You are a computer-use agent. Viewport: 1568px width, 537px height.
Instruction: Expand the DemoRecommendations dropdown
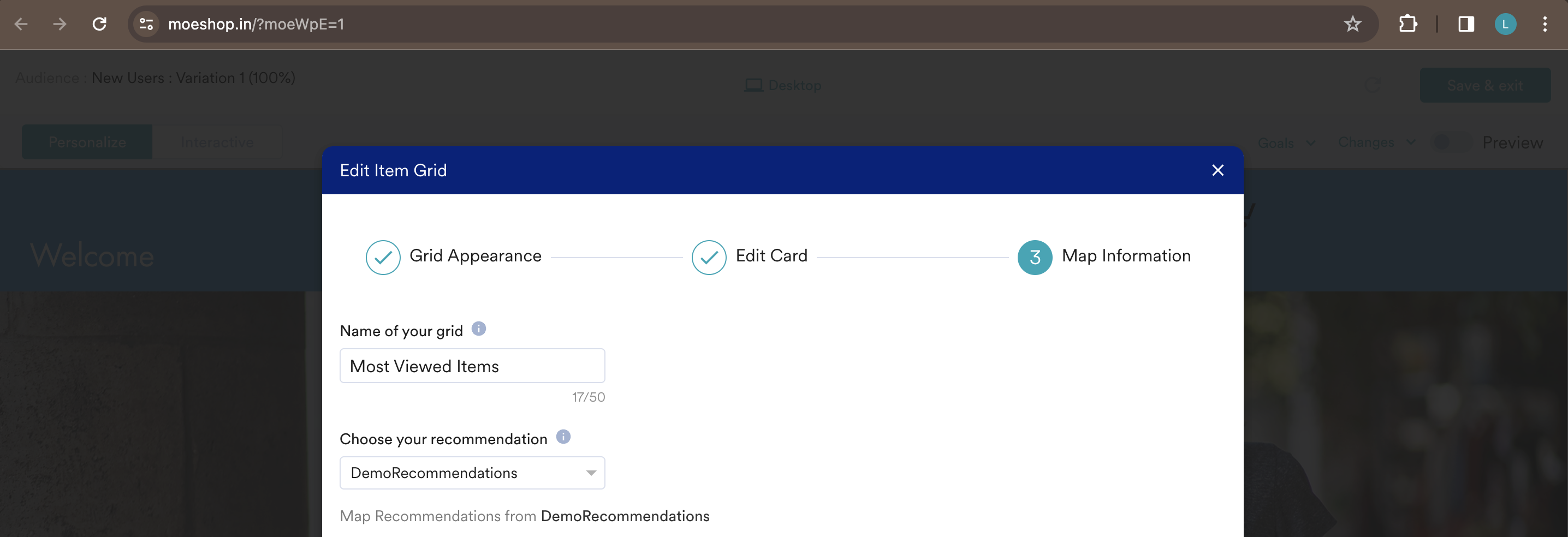pyautogui.click(x=472, y=473)
